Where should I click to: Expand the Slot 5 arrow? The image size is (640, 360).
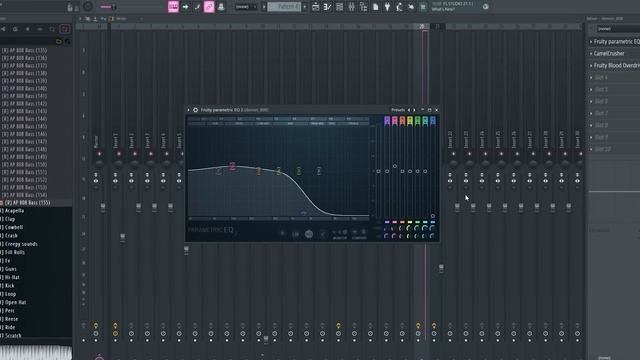pos(591,89)
